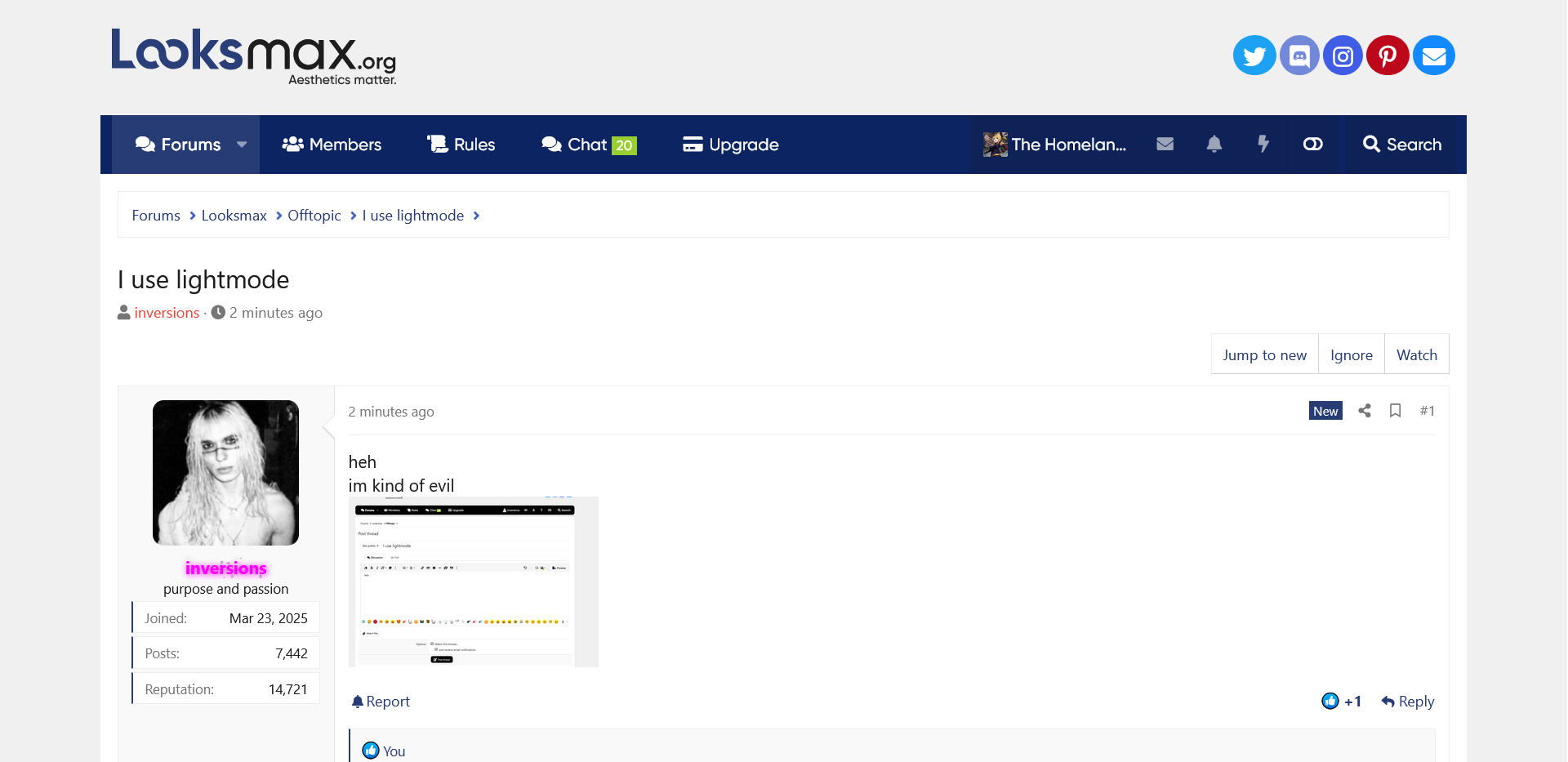Open the Forums nav tab

[178, 145]
